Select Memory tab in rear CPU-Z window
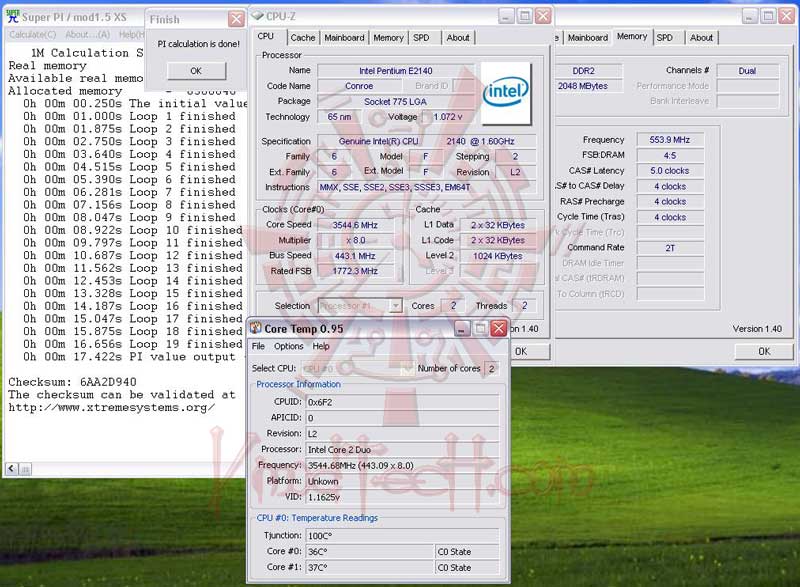 click(x=632, y=36)
